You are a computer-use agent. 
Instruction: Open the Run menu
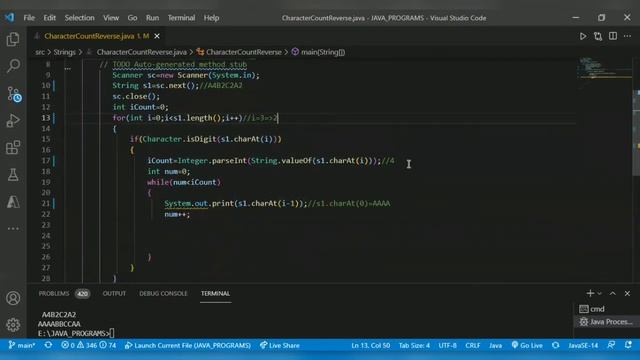[x=152, y=18]
